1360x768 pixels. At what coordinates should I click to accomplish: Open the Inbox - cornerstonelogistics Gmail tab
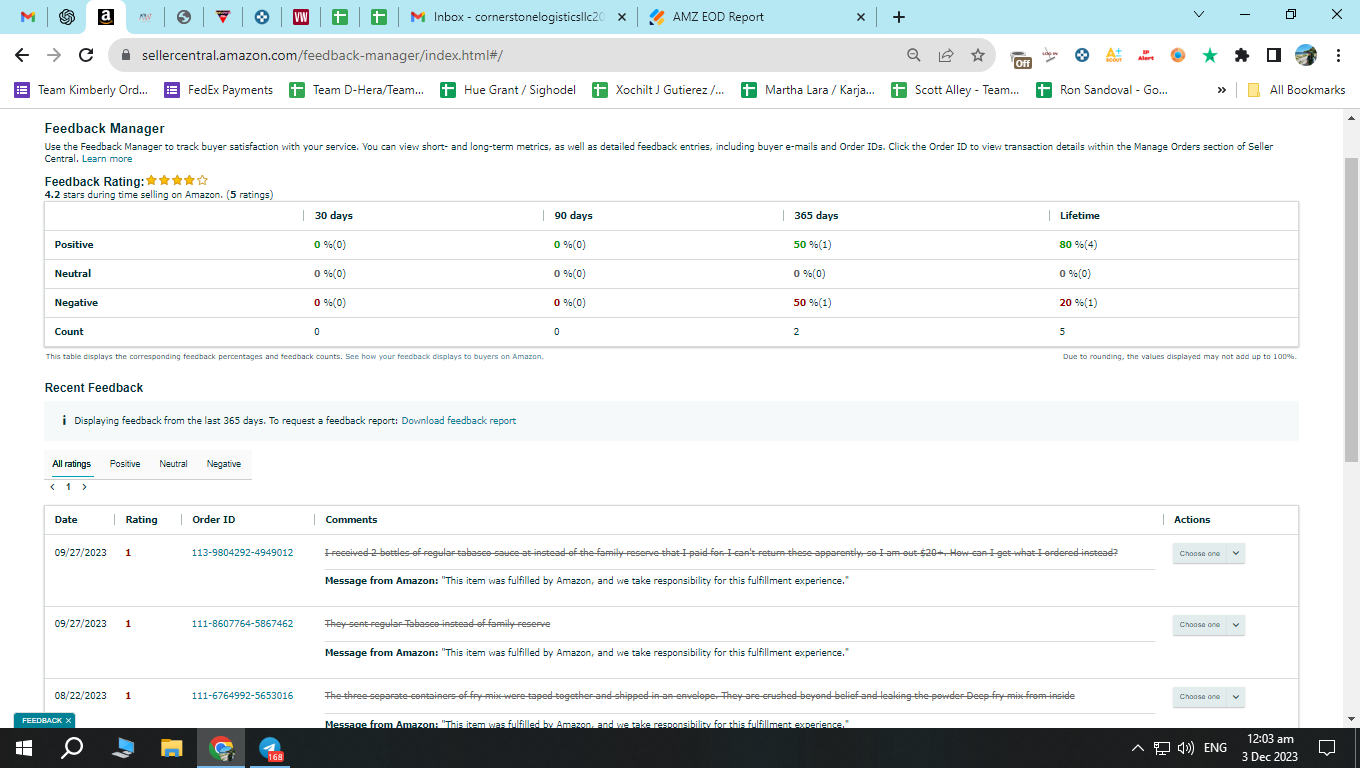[520, 17]
